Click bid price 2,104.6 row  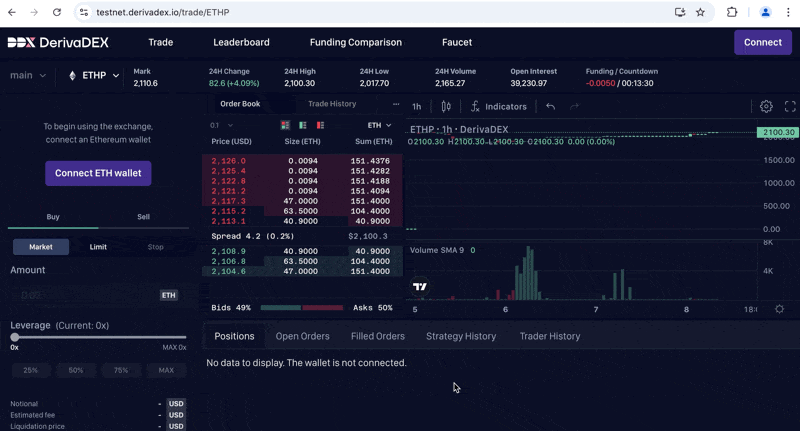tap(302, 271)
